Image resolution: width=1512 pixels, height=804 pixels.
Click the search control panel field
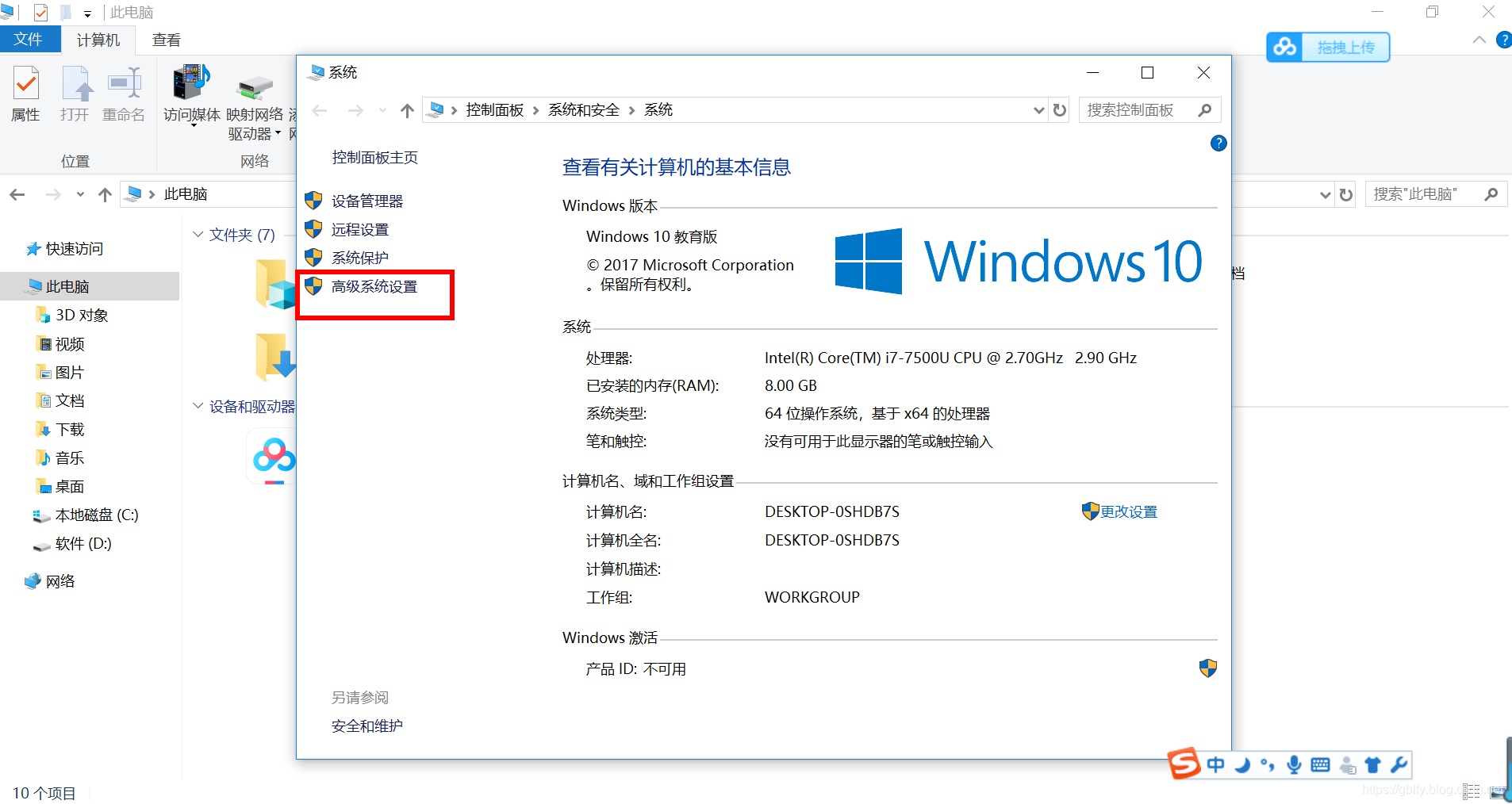coord(1149,110)
